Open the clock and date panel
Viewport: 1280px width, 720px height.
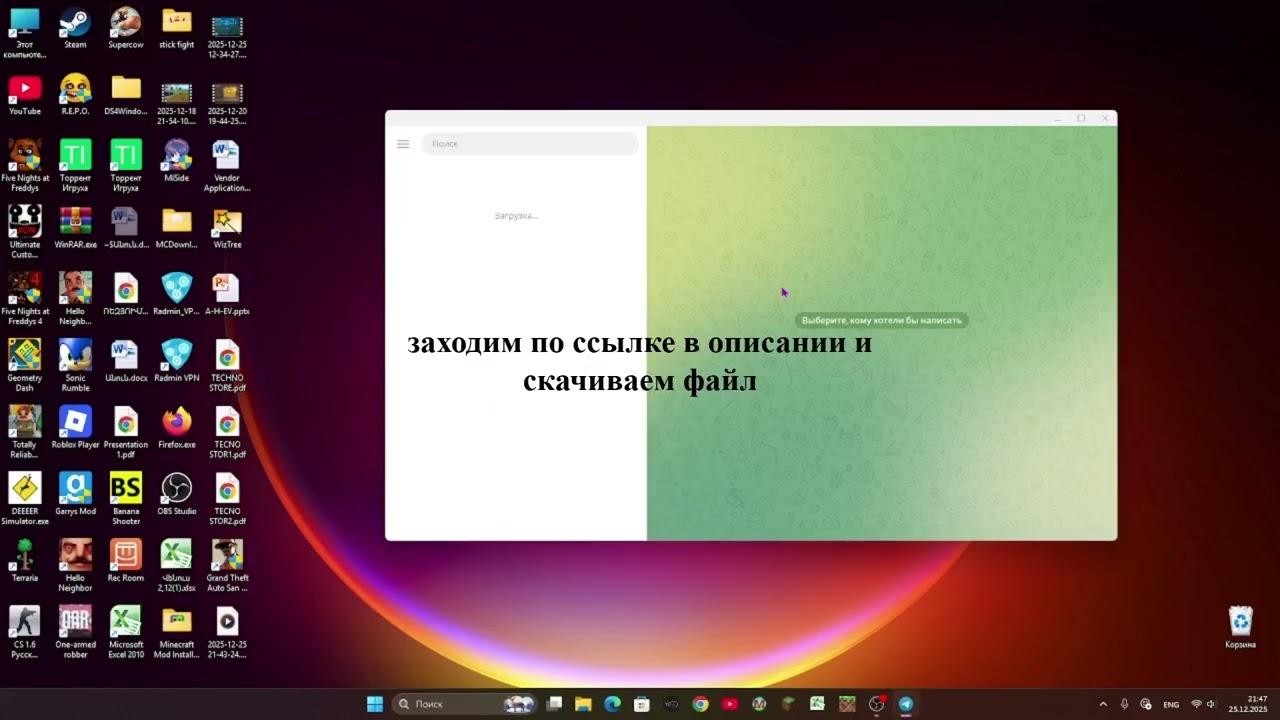coord(1249,704)
